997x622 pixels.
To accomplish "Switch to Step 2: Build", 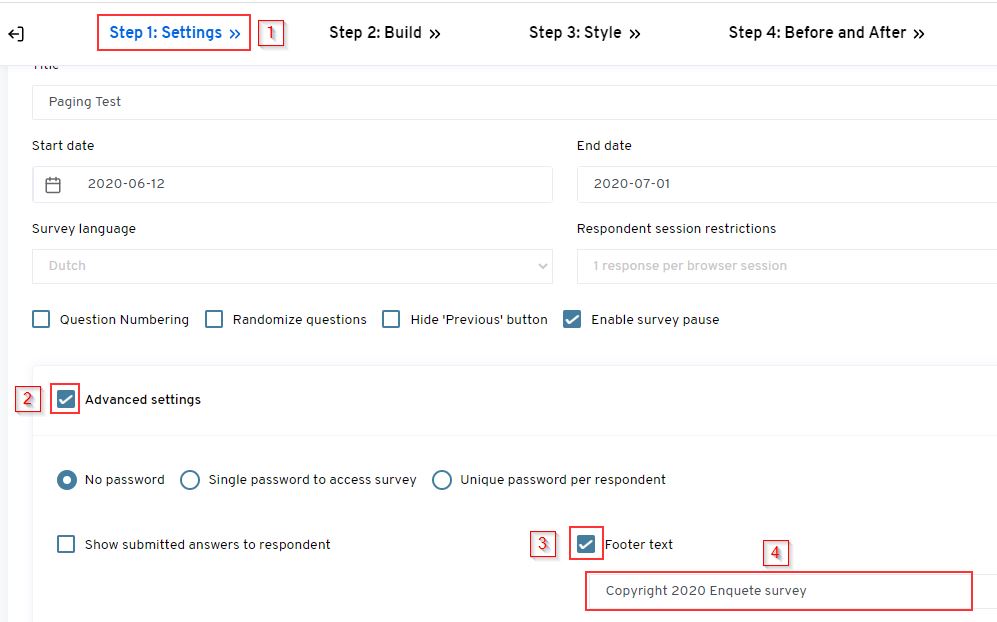I will [384, 33].
